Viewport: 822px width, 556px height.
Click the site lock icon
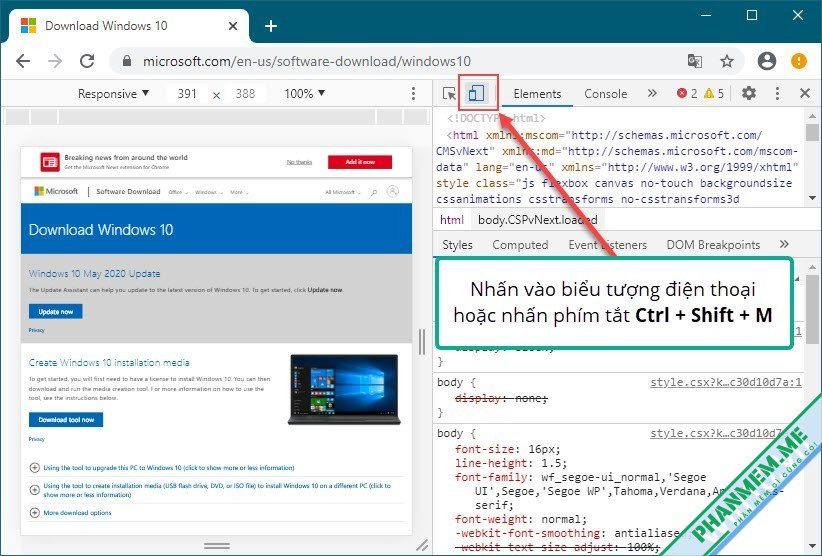coord(126,61)
